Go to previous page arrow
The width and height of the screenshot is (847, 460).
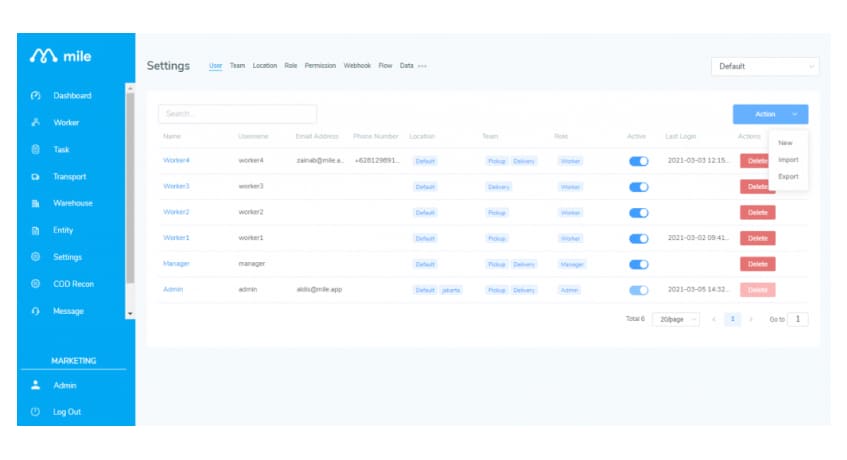tap(714, 319)
